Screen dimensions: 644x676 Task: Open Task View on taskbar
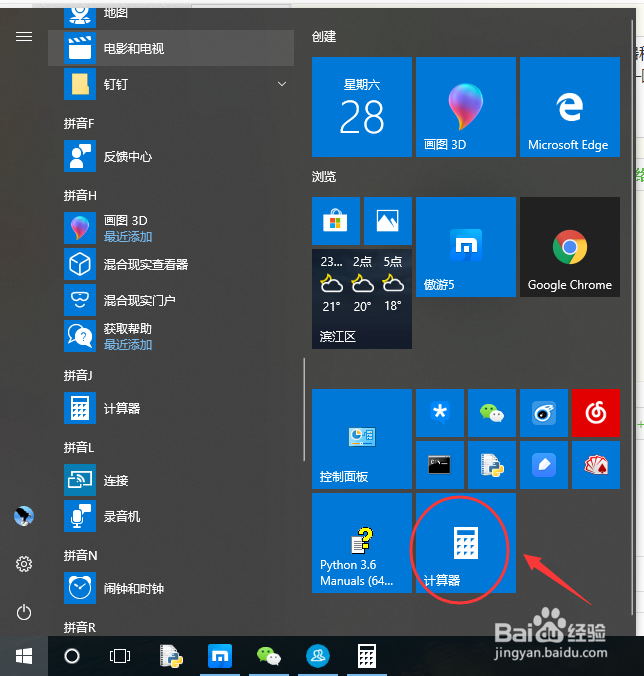point(120,656)
